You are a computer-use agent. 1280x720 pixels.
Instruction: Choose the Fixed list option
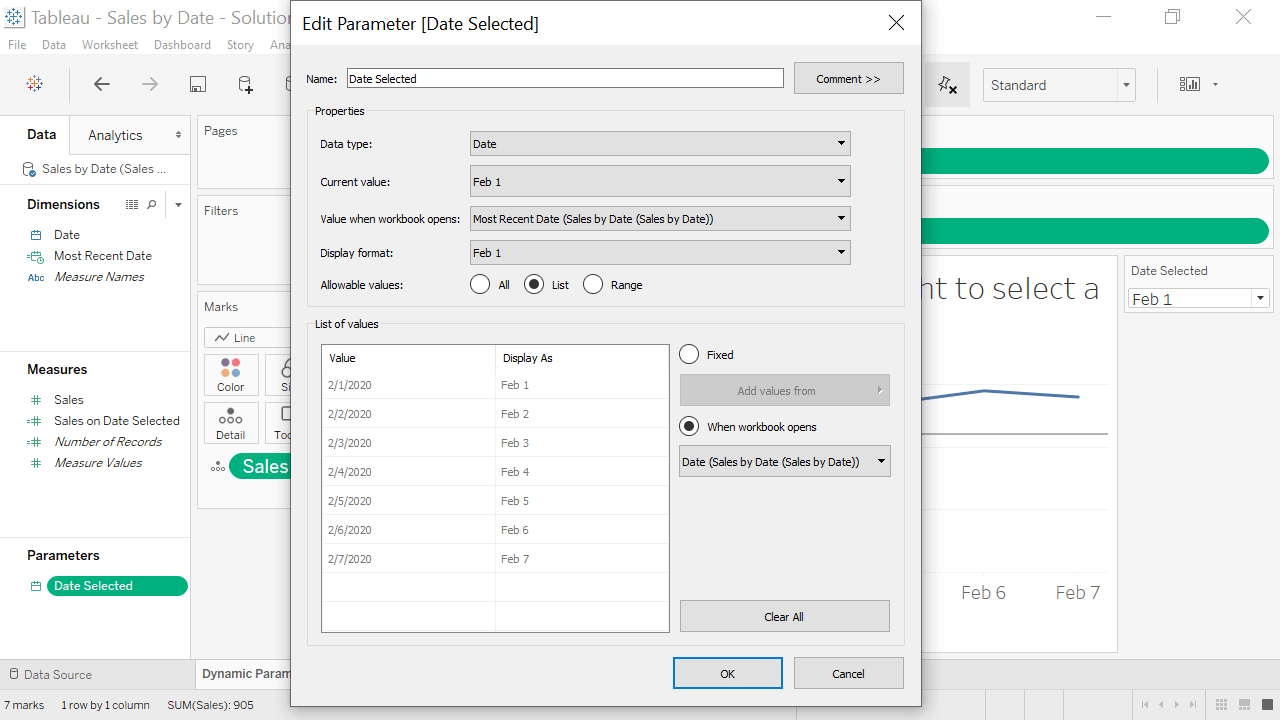pyautogui.click(x=689, y=355)
